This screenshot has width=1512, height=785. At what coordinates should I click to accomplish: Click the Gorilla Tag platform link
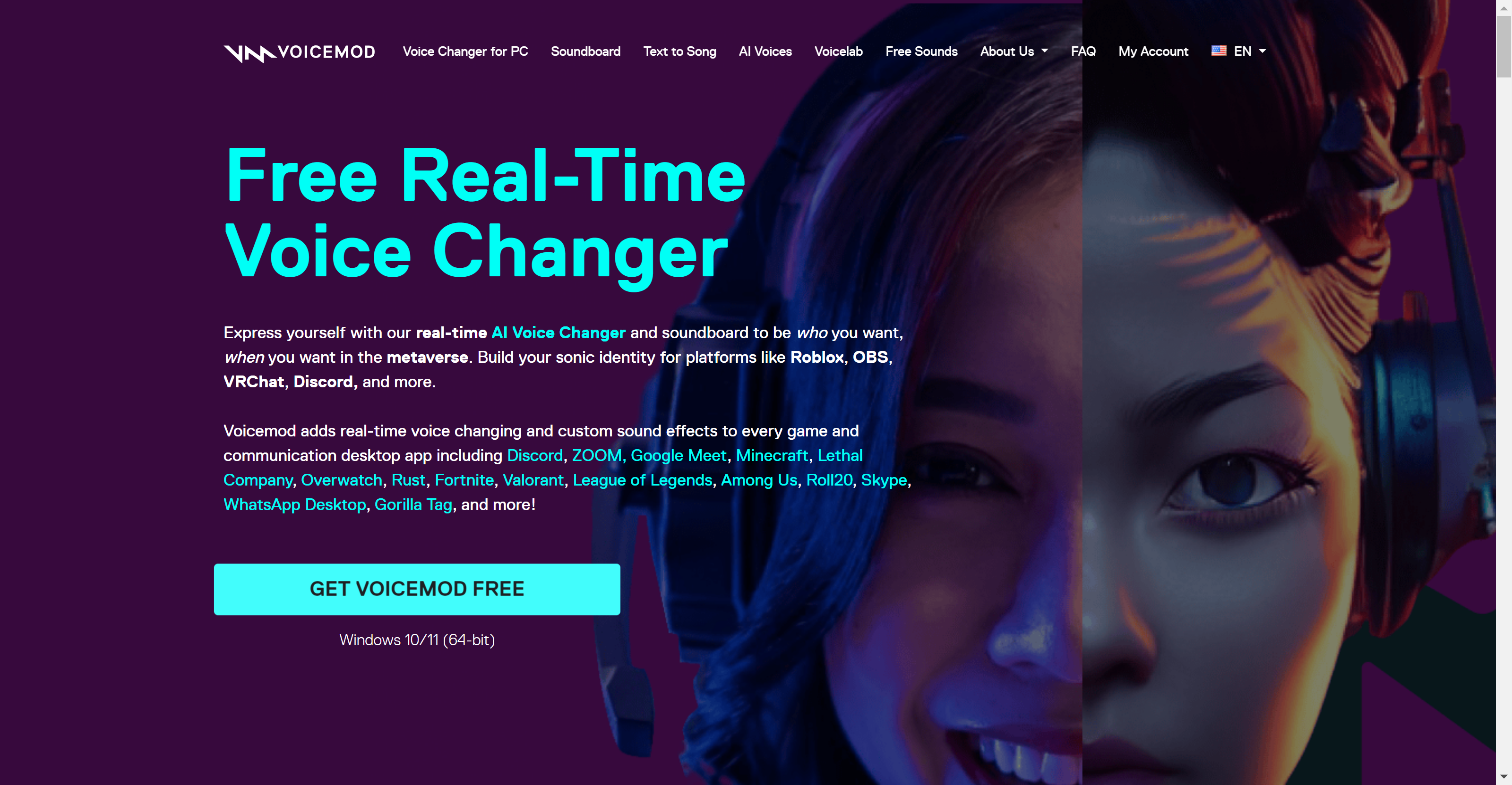pyautogui.click(x=413, y=504)
